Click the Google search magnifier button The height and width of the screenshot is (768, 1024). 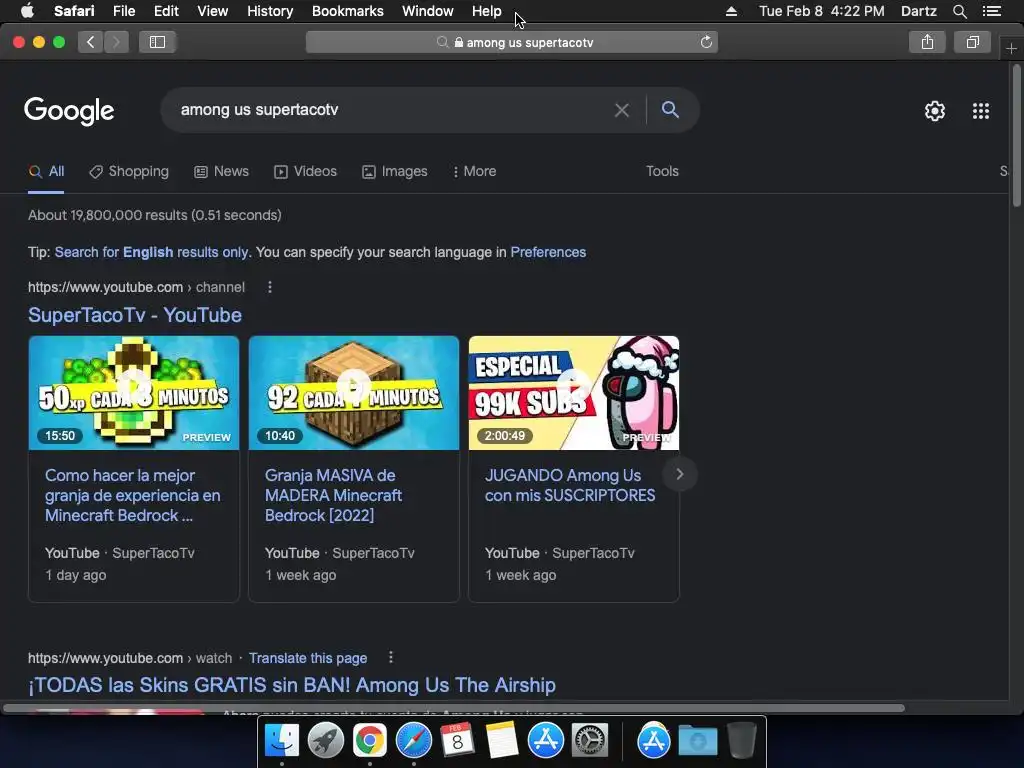tap(670, 110)
